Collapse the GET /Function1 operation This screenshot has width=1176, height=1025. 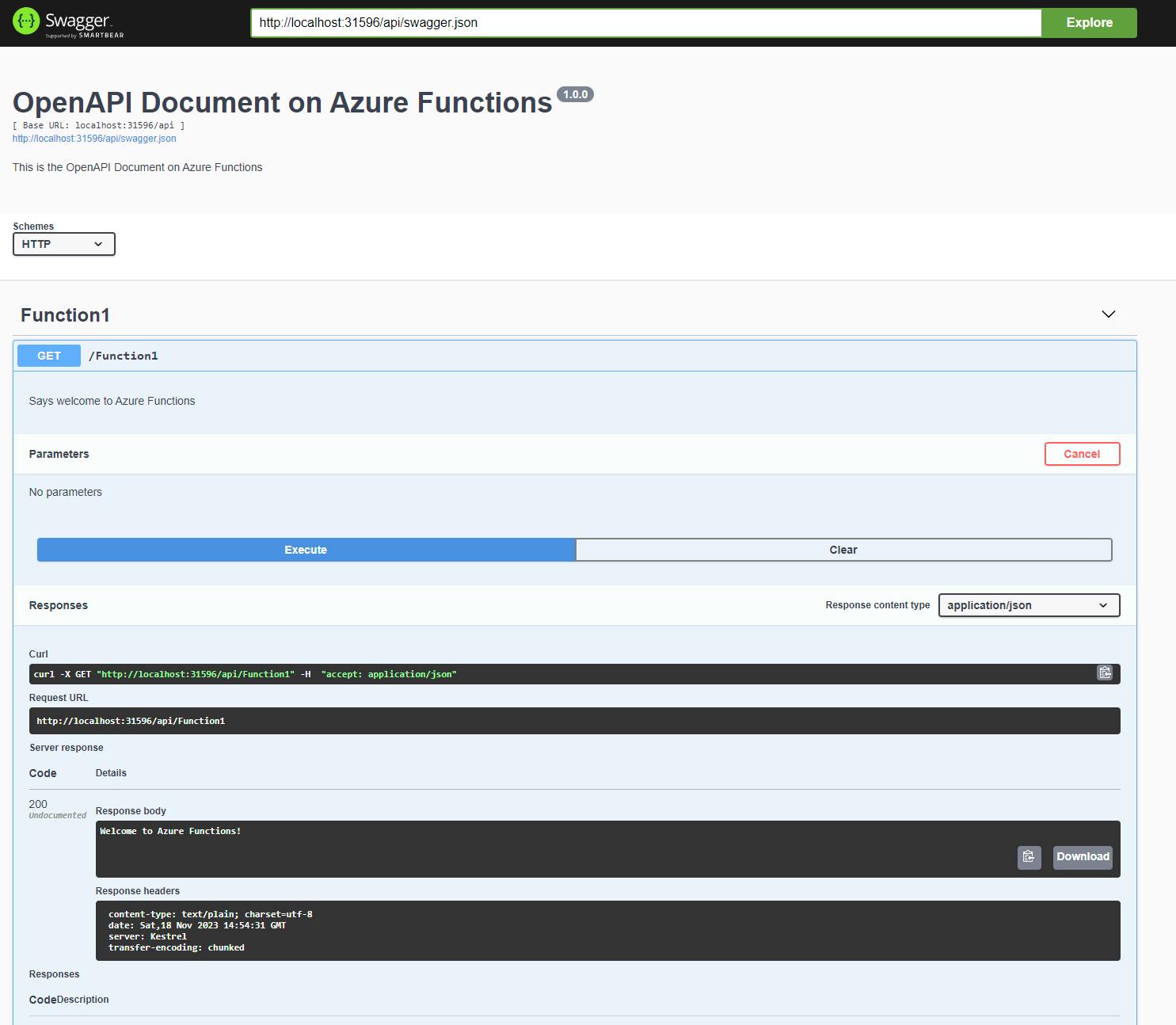click(x=49, y=356)
